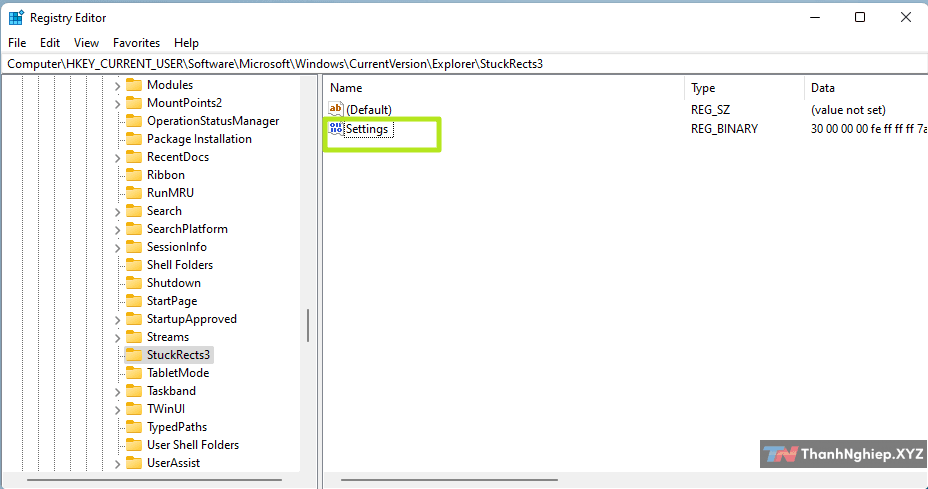Viewport: 928px width, 489px height.
Task: Click the REG_BINARY type cell
Action: [x=724, y=128]
